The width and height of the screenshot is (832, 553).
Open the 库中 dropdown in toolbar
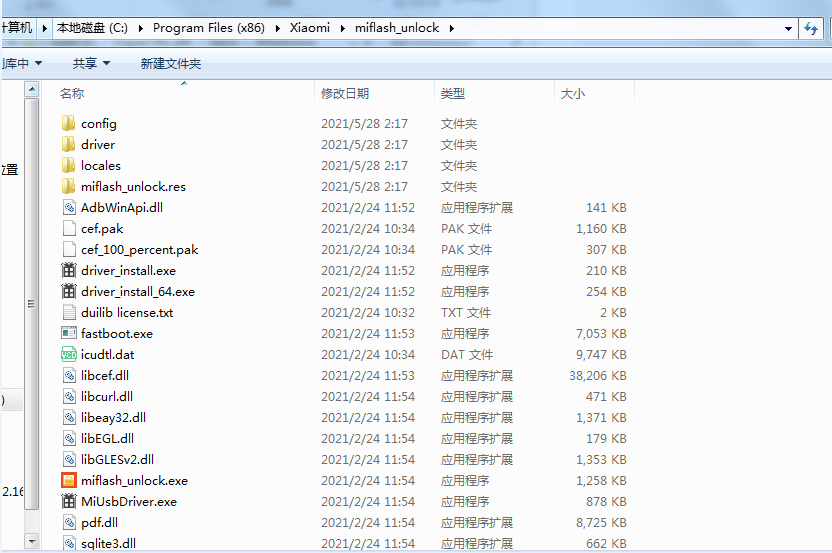coord(21,64)
